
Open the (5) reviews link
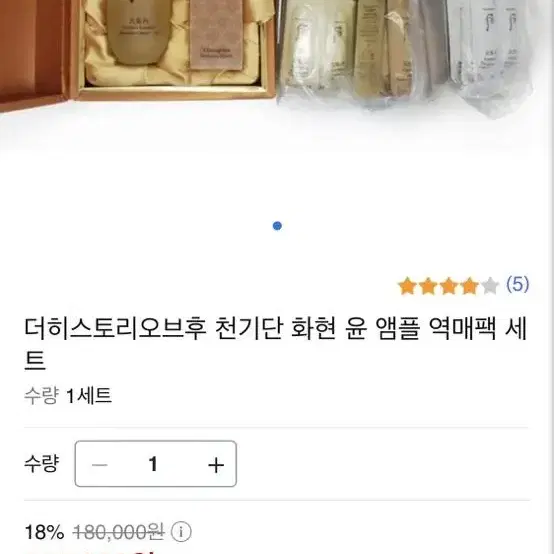[x=518, y=284]
